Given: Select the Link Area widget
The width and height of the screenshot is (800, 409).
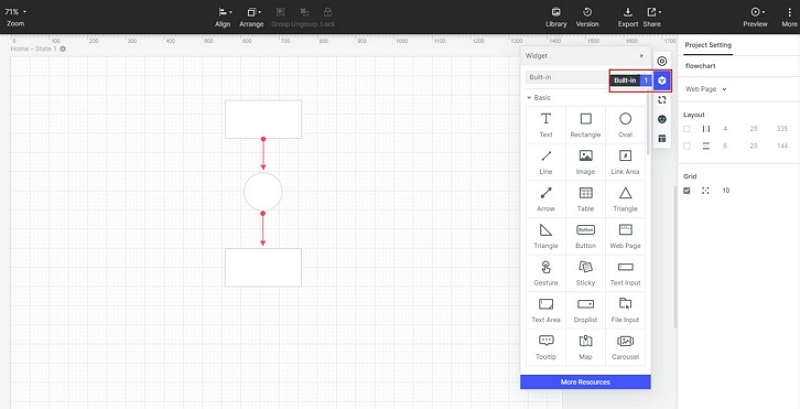Looking at the screenshot, I should pyautogui.click(x=625, y=162).
